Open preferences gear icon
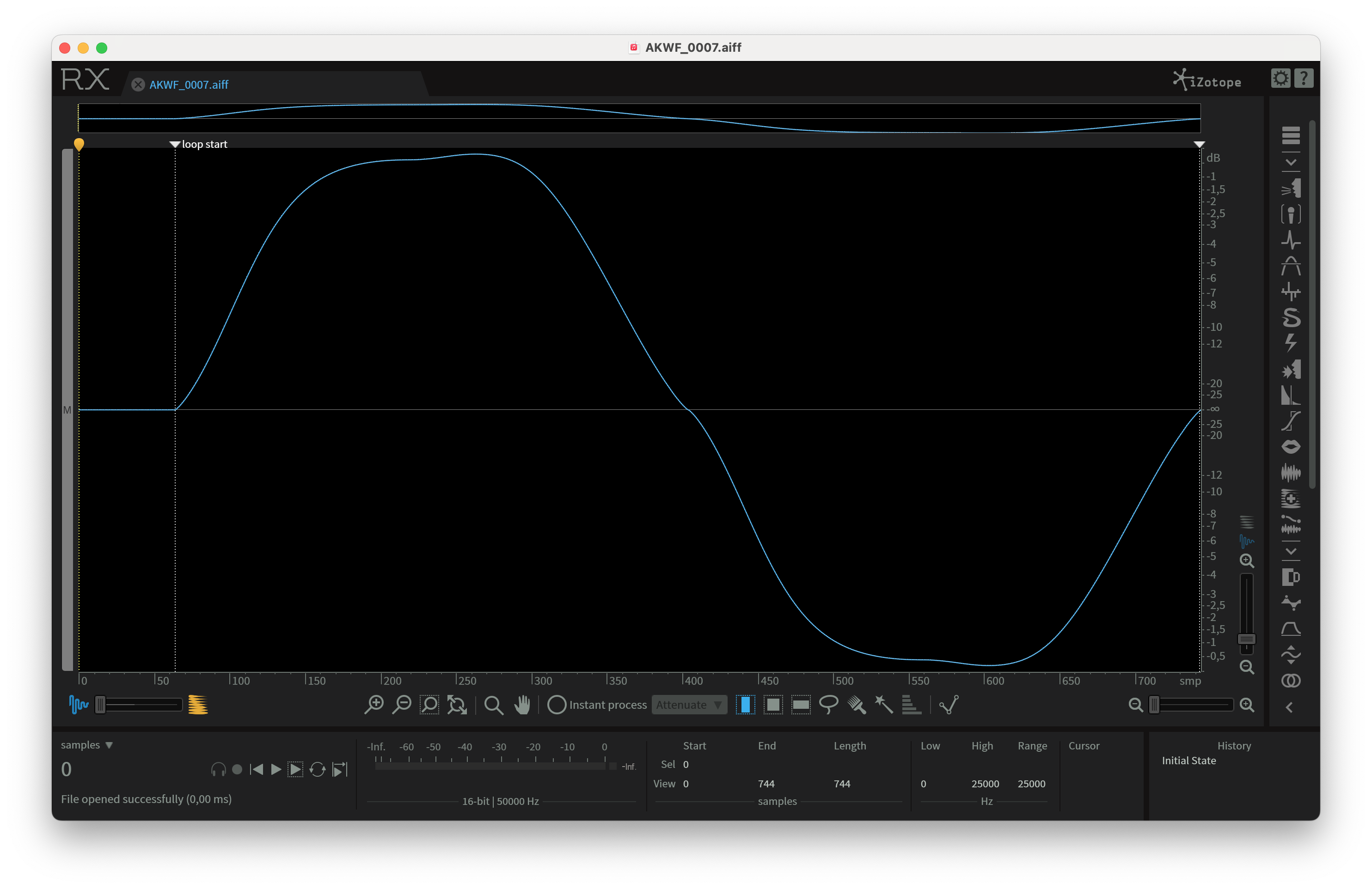The height and width of the screenshot is (889, 1372). click(x=1280, y=79)
